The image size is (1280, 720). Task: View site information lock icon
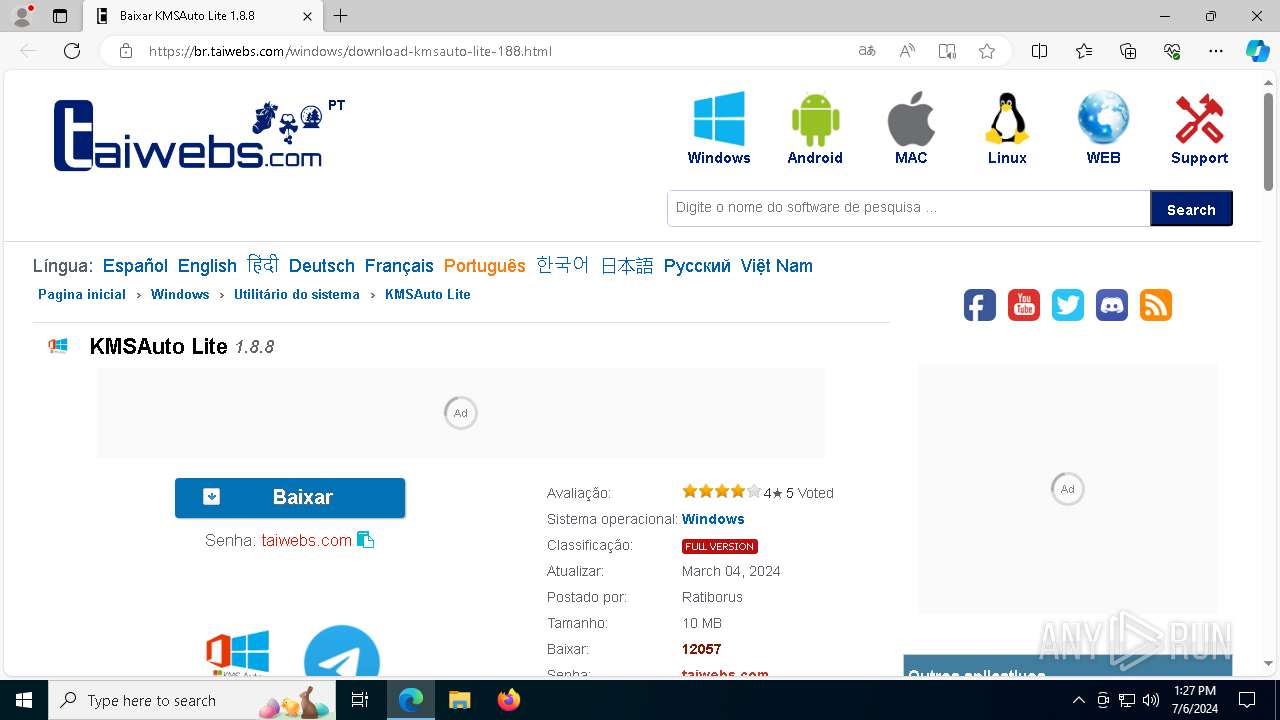click(x=126, y=51)
